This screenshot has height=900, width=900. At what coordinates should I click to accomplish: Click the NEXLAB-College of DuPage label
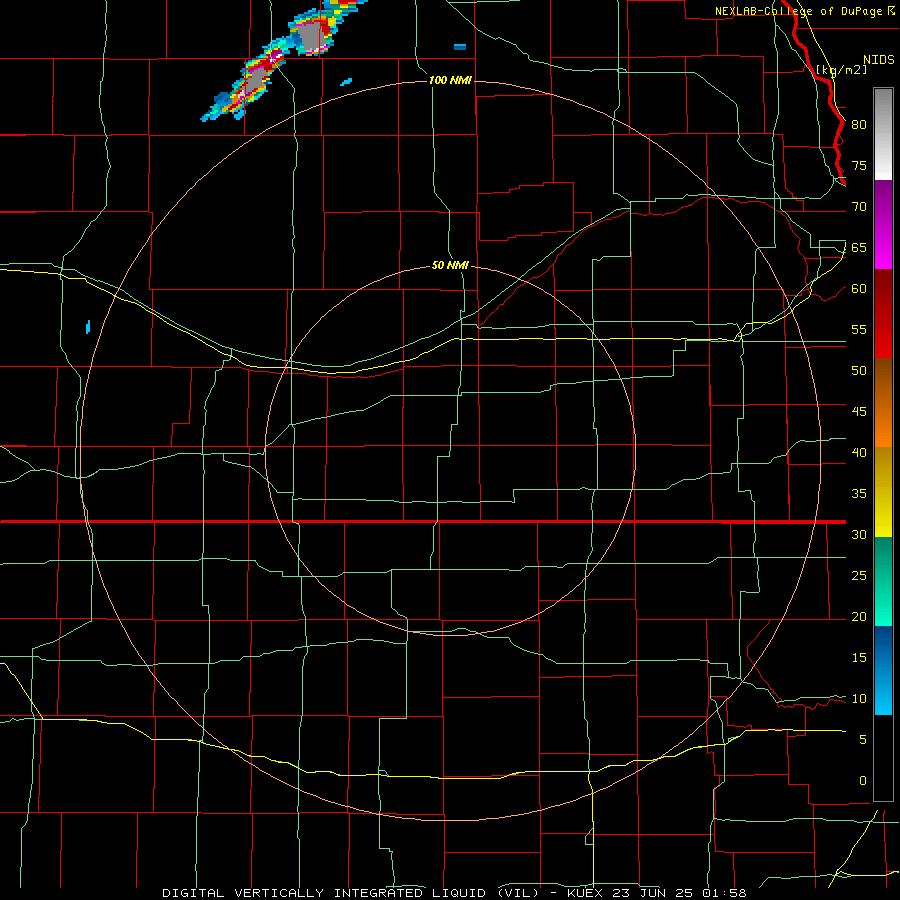pyautogui.click(x=804, y=11)
